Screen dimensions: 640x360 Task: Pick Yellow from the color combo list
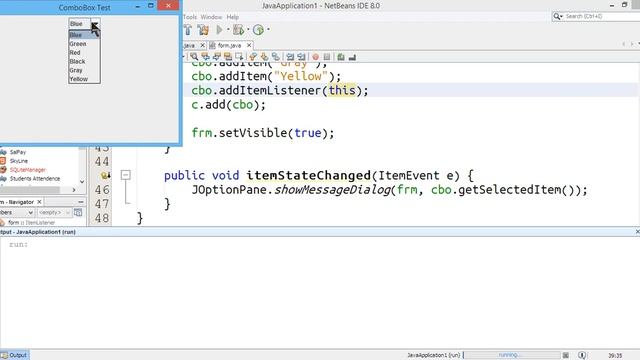(x=84, y=79)
